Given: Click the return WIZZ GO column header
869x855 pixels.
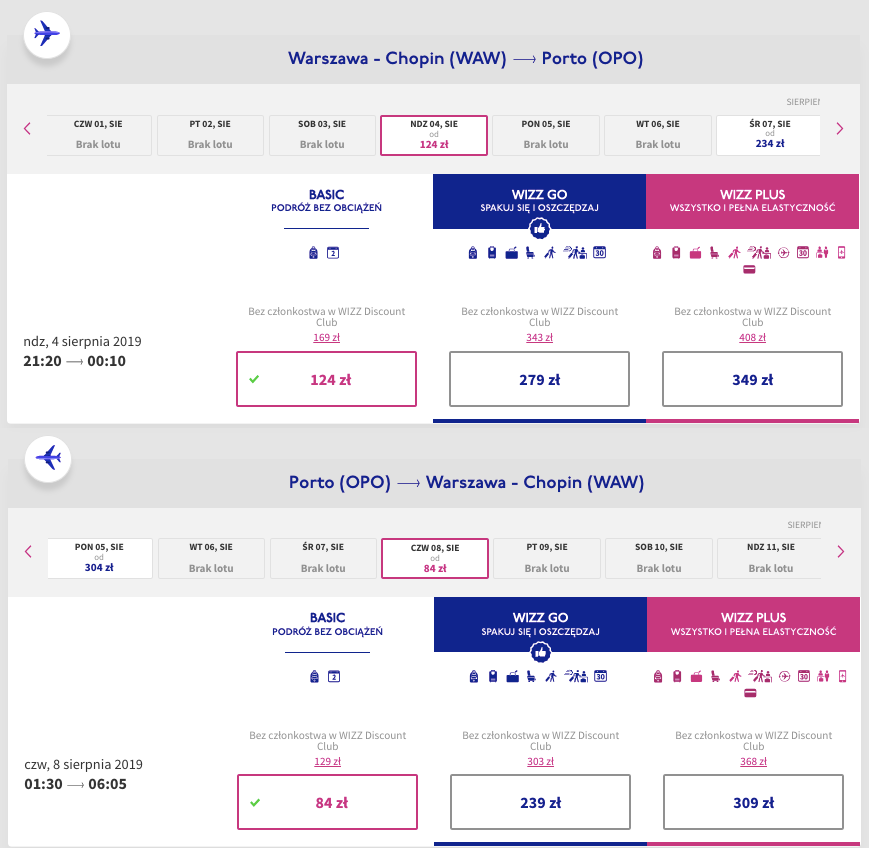Looking at the screenshot, I should tap(540, 624).
